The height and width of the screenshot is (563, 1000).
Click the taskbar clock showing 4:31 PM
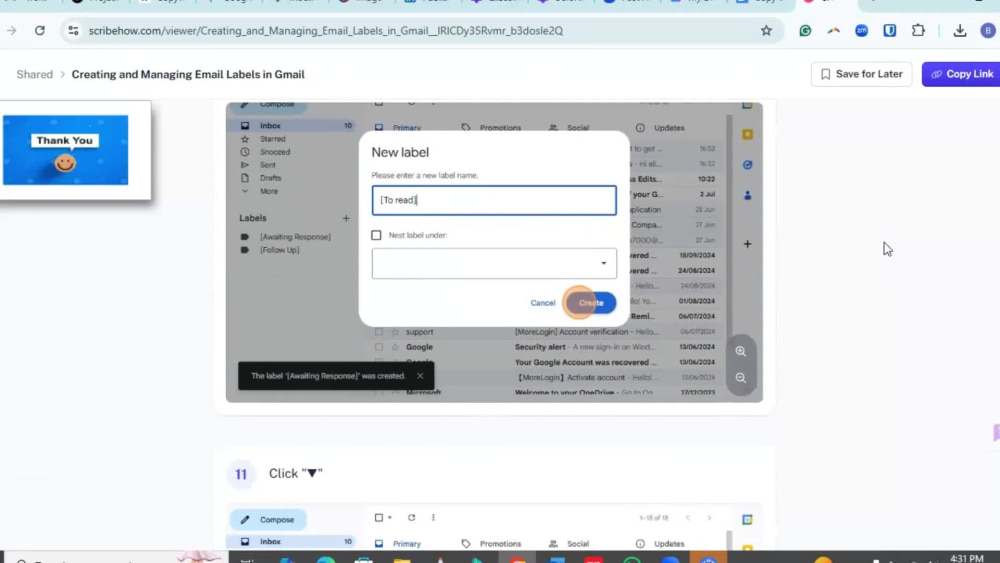(x=967, y=558)
